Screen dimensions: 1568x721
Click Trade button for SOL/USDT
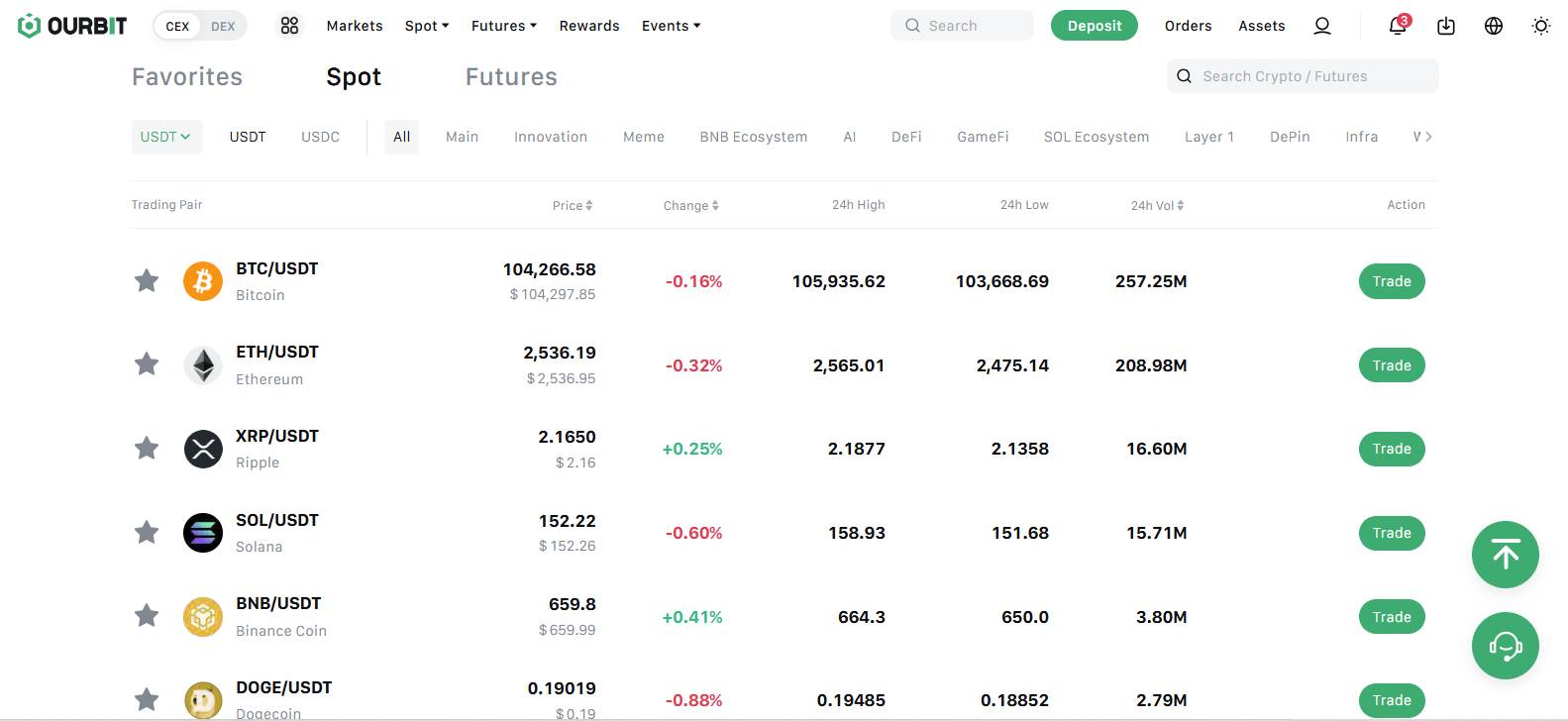[x=1392, y=533]
